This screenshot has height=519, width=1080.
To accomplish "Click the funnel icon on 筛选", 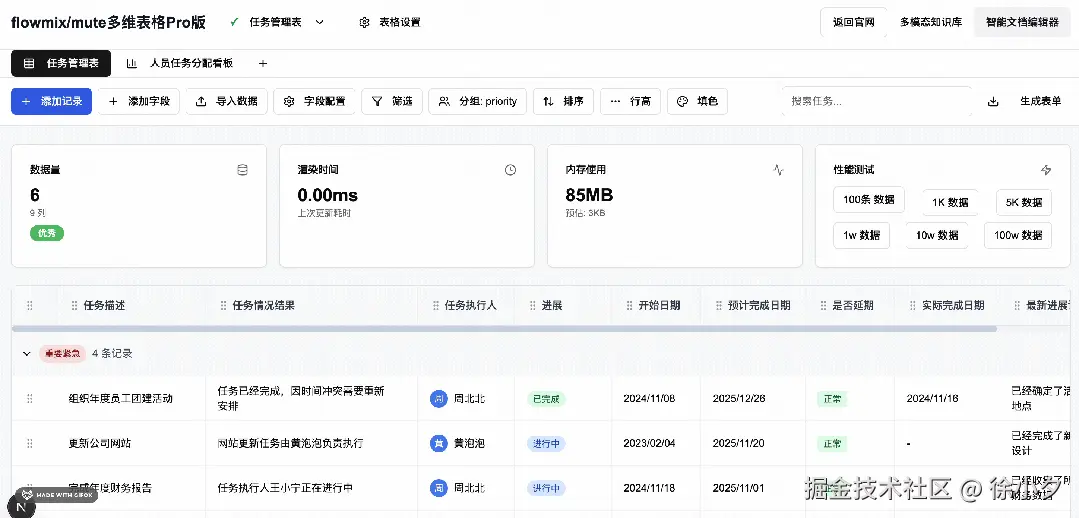I will click(x=377, y=102).
